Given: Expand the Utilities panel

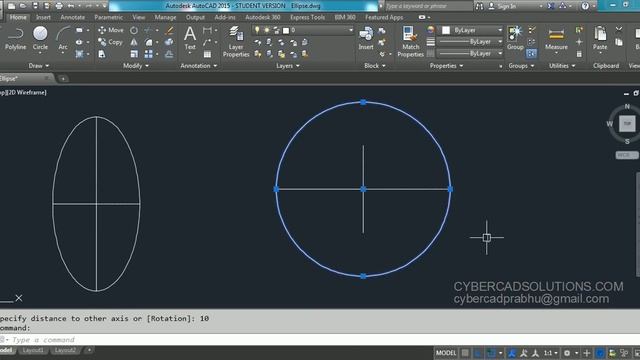Looking at the screenshot, I should click(x=562, y=66).
